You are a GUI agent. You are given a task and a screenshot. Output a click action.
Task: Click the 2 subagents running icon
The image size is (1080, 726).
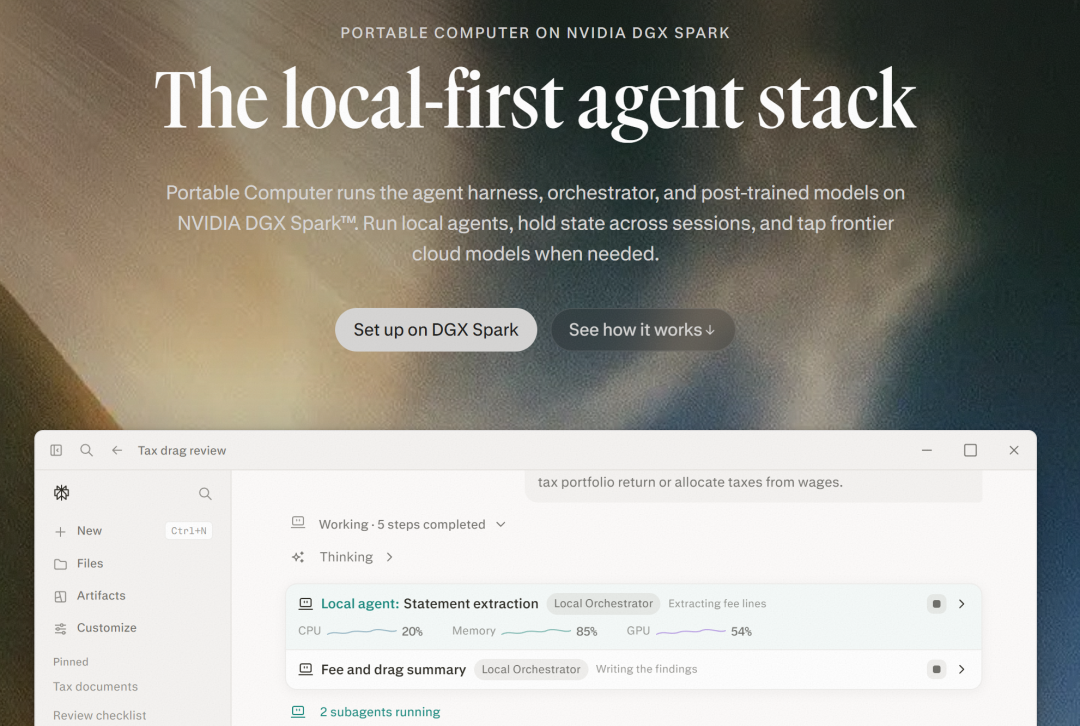tap(298, 712)
